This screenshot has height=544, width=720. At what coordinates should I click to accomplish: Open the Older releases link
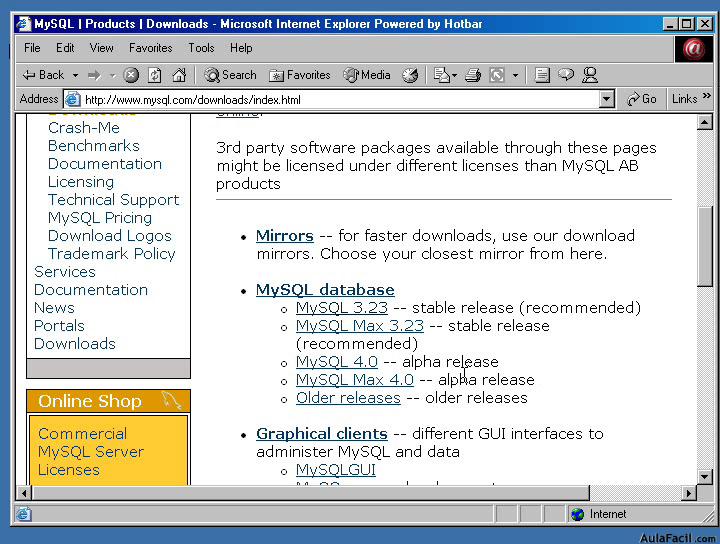[348, 398]
